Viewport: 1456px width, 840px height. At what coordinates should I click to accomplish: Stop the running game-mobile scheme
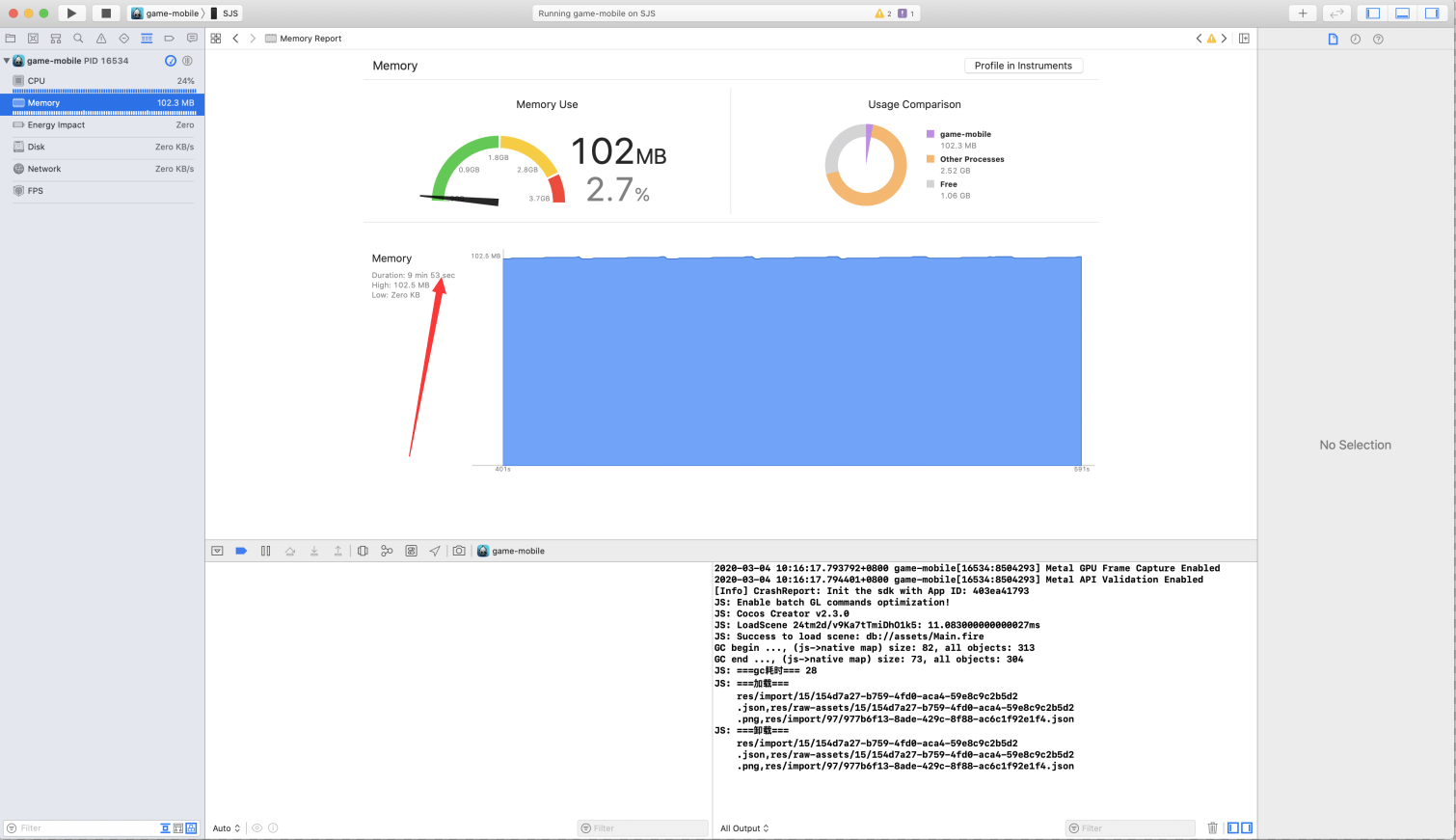[x=106, y=14]
